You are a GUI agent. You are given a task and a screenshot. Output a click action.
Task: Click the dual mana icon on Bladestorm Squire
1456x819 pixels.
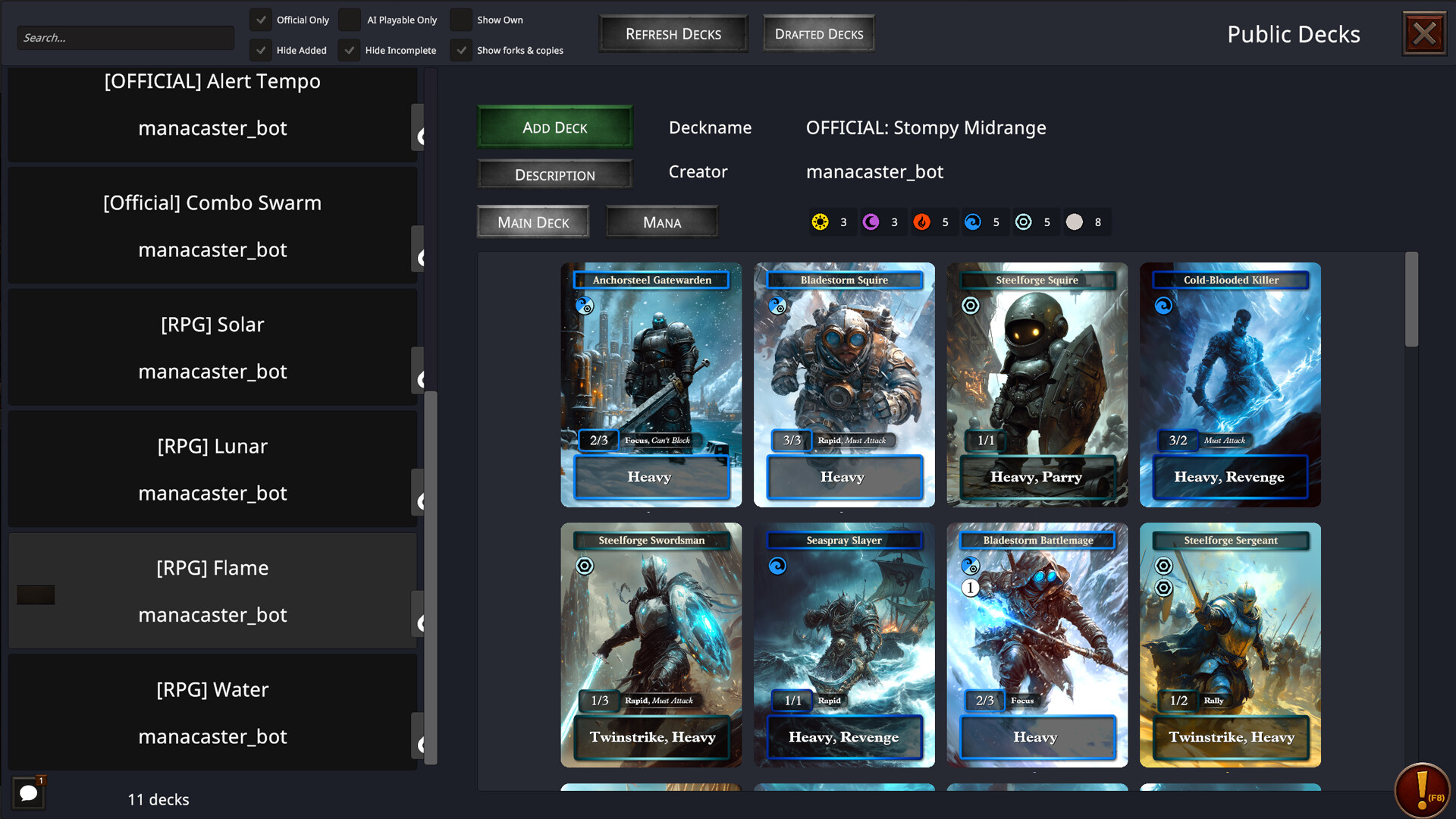coord(777,306)
